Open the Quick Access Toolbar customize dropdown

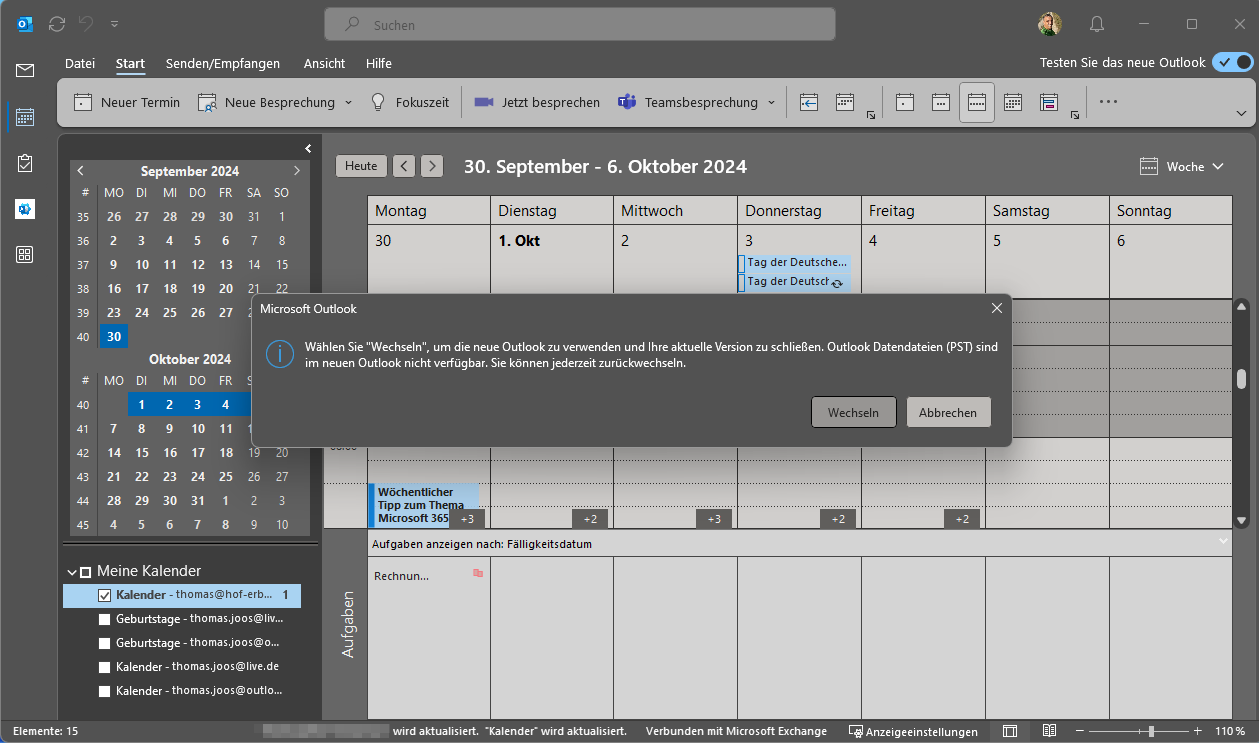(115, 23)
